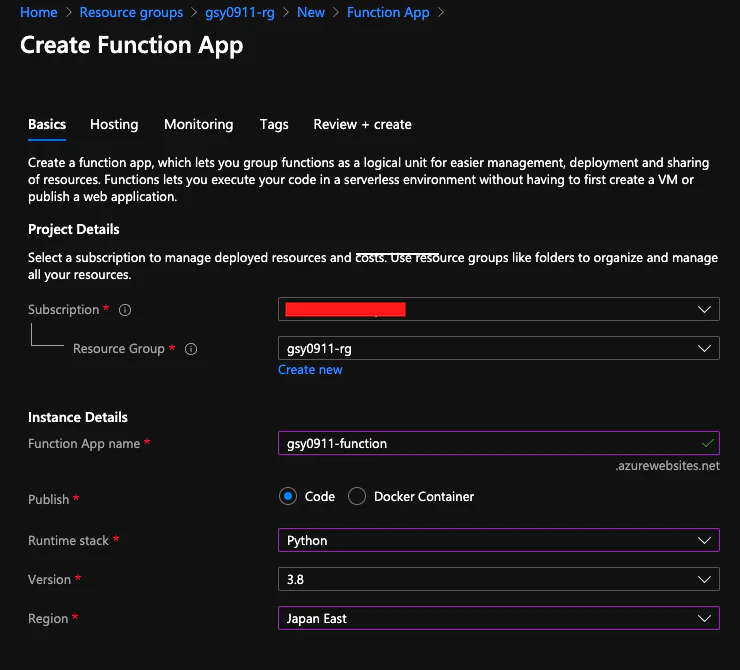Click the Instance Details heading
This screenshot has width=740, height=670.
78,418
